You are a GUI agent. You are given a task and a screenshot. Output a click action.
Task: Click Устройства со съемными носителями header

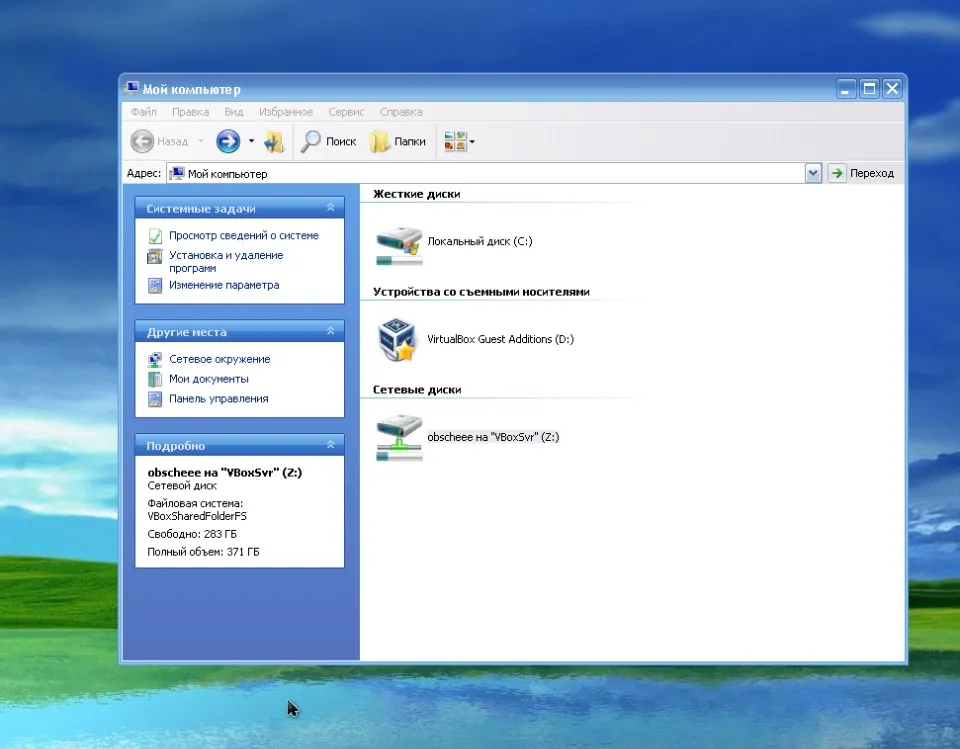tap(481, 292)
